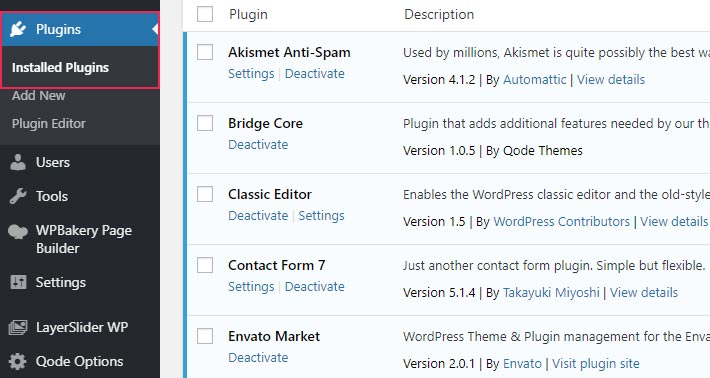Click the WPBakery Page Builder cloud icon

click(x=18, y=231)
